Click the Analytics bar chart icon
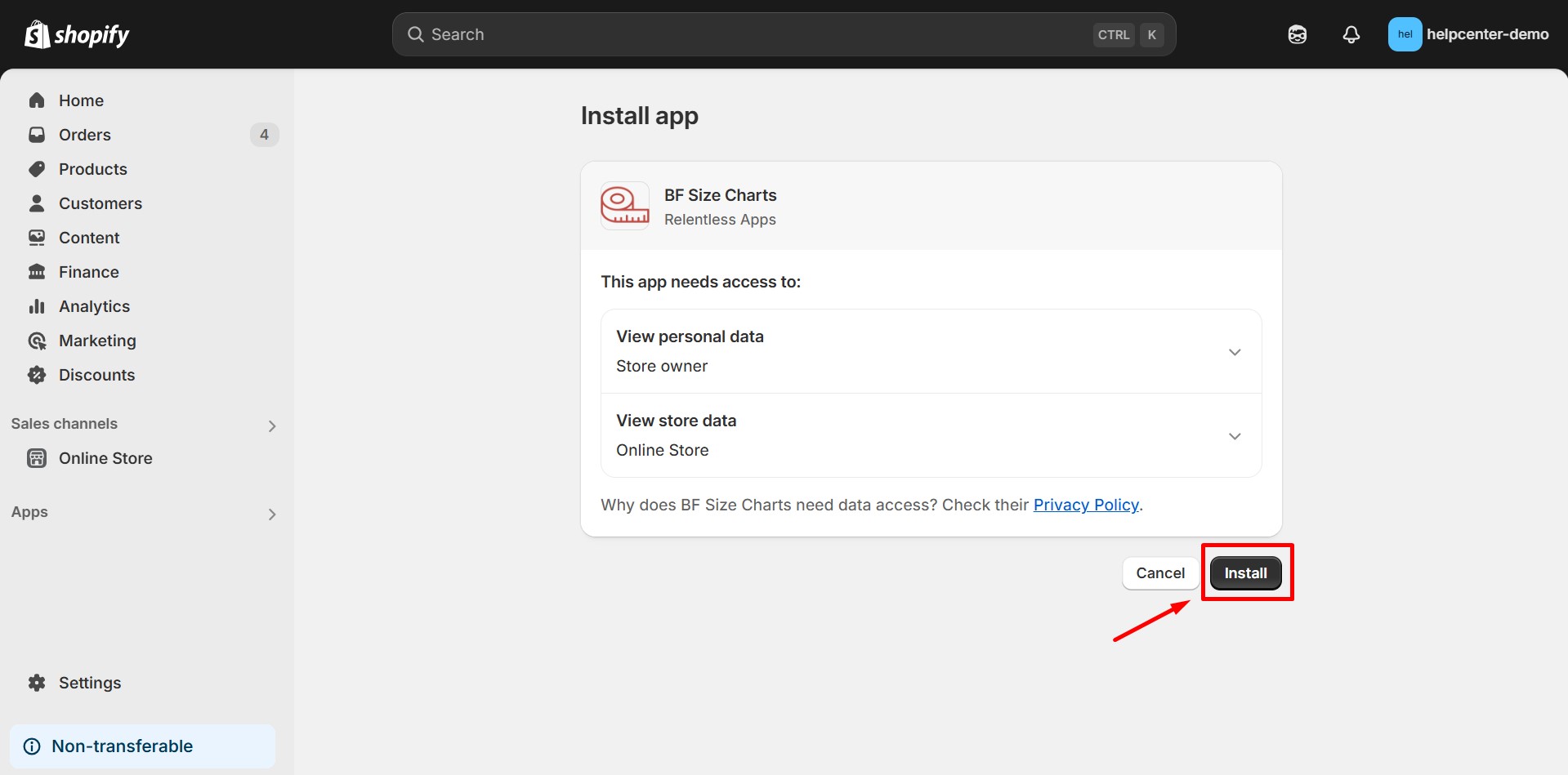This screenshot has width=1568, height=775. click(x=37, y=306)
